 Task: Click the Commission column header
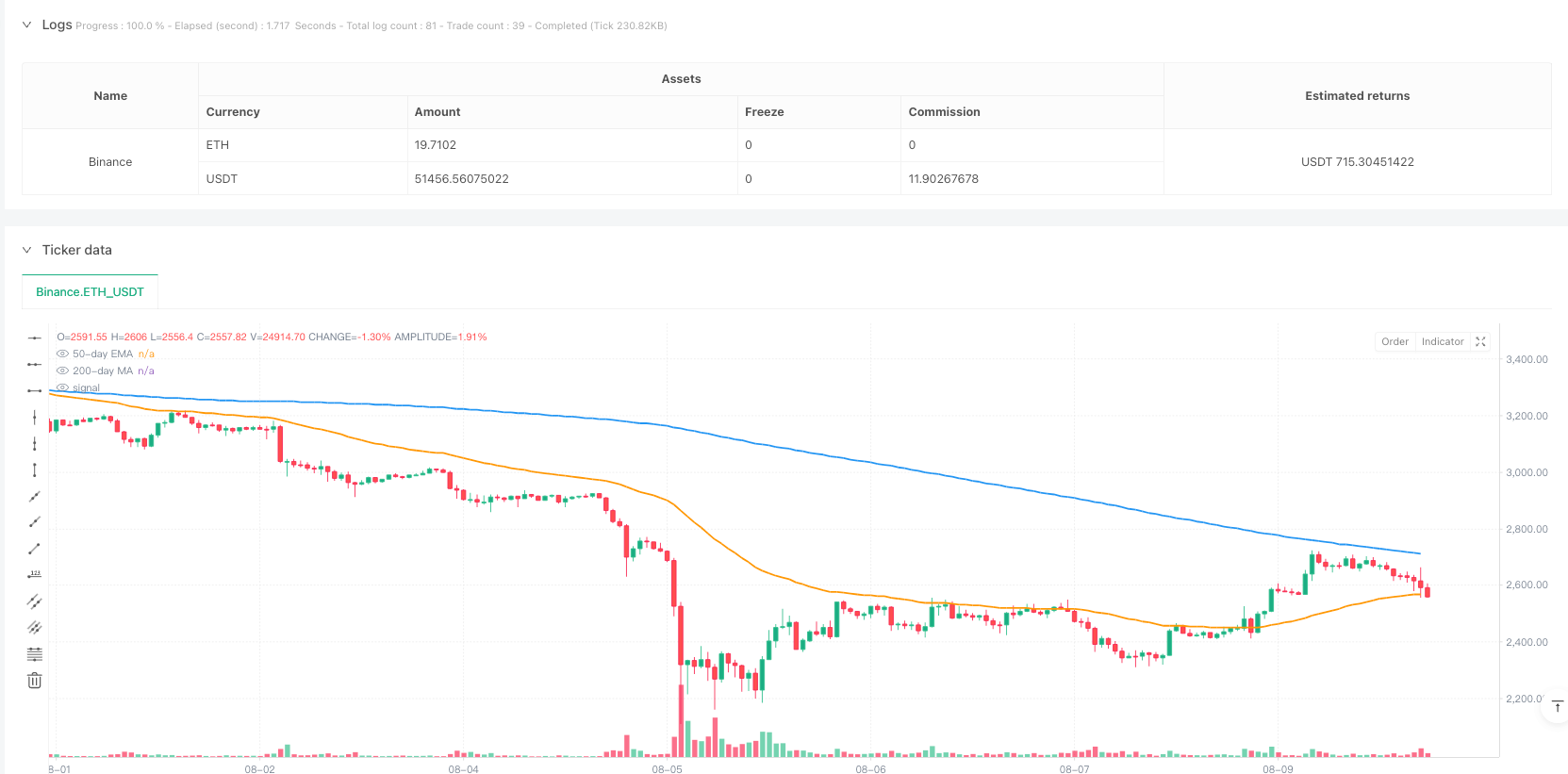tap(1032, 112)
